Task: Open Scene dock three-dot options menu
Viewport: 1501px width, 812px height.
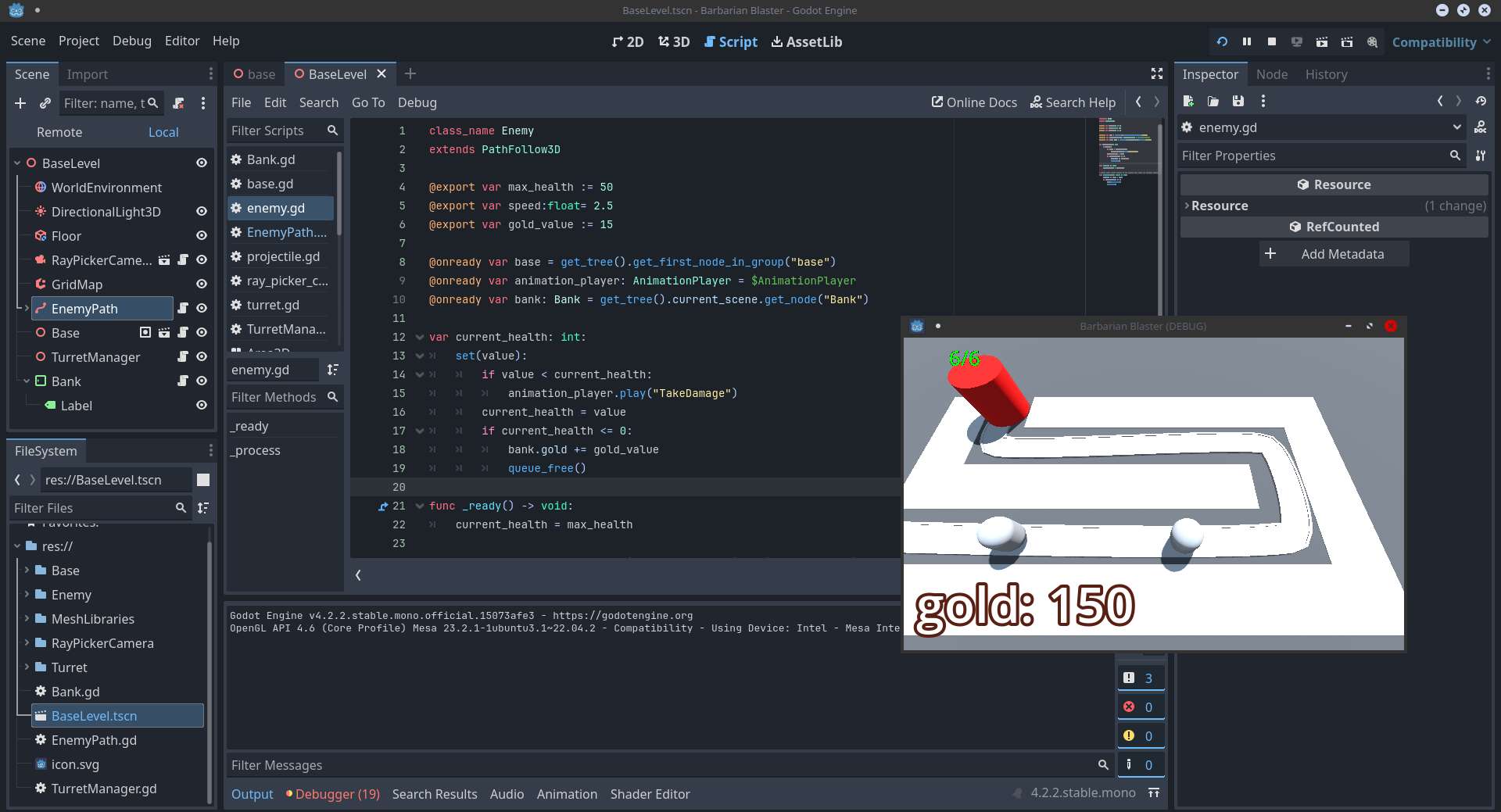Action: click(203, 103)
